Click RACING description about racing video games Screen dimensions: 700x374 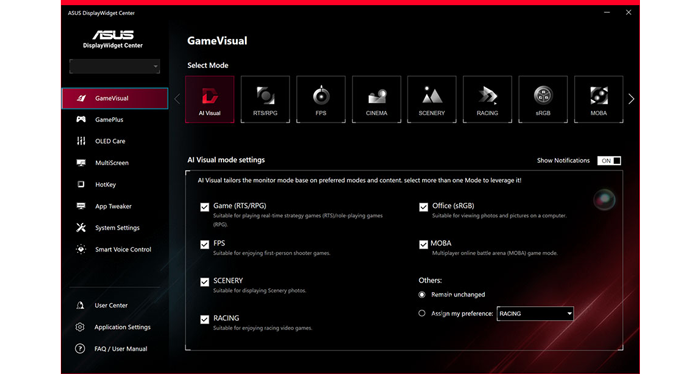click(262, 328)
